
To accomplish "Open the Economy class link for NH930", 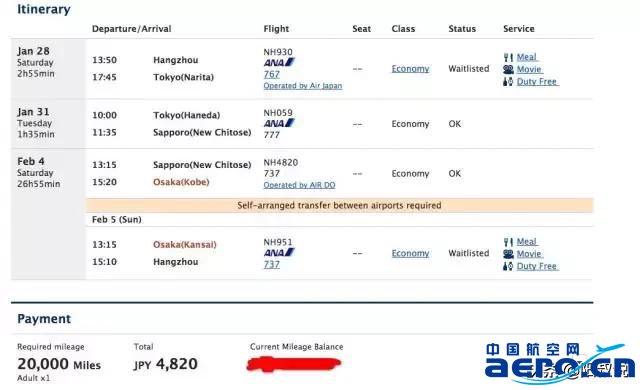I will tap(410, 69).
